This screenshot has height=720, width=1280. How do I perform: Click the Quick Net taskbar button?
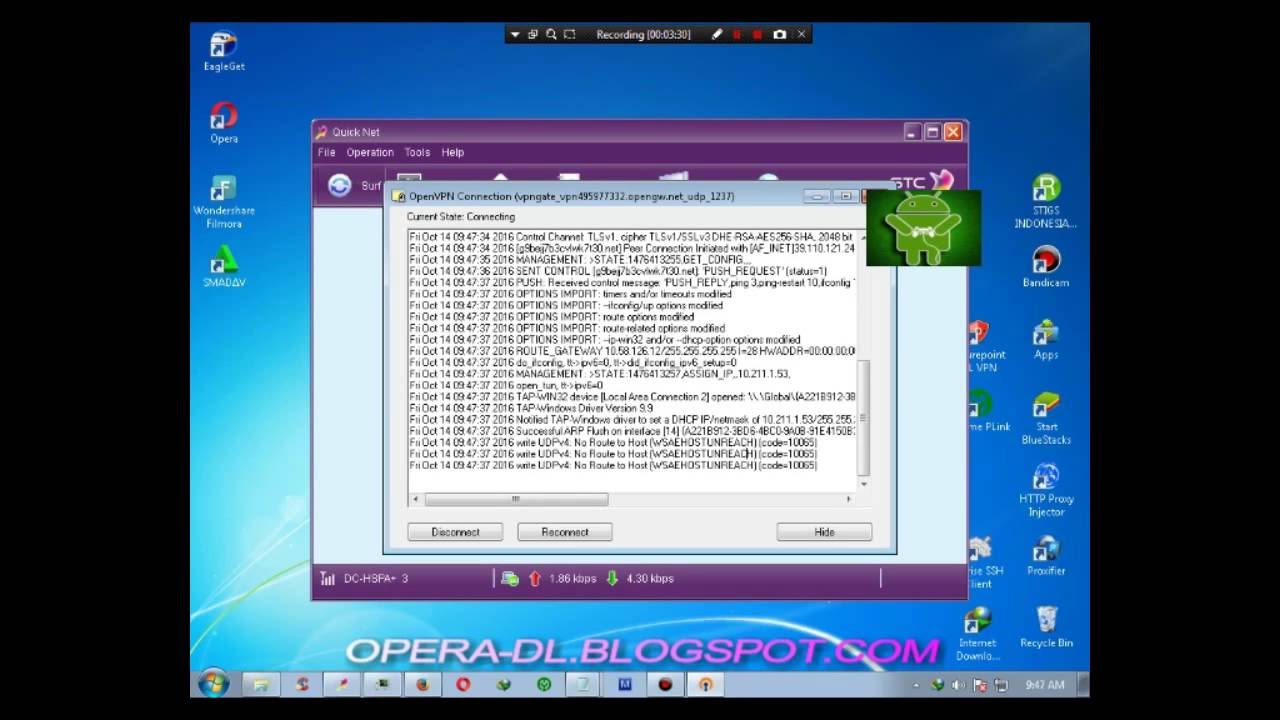point(341,685)
